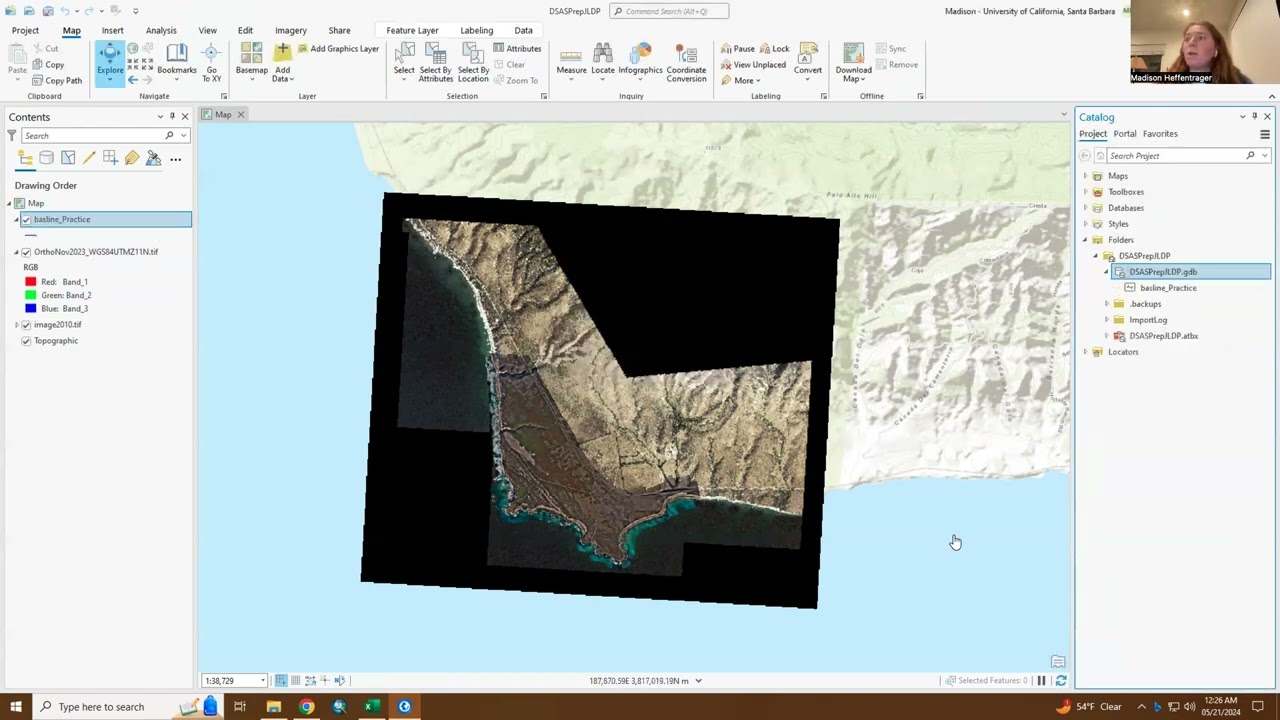This screenshot has width=1280, height=720.
Task: Open the Project tab
Action: tap(25, 30)
